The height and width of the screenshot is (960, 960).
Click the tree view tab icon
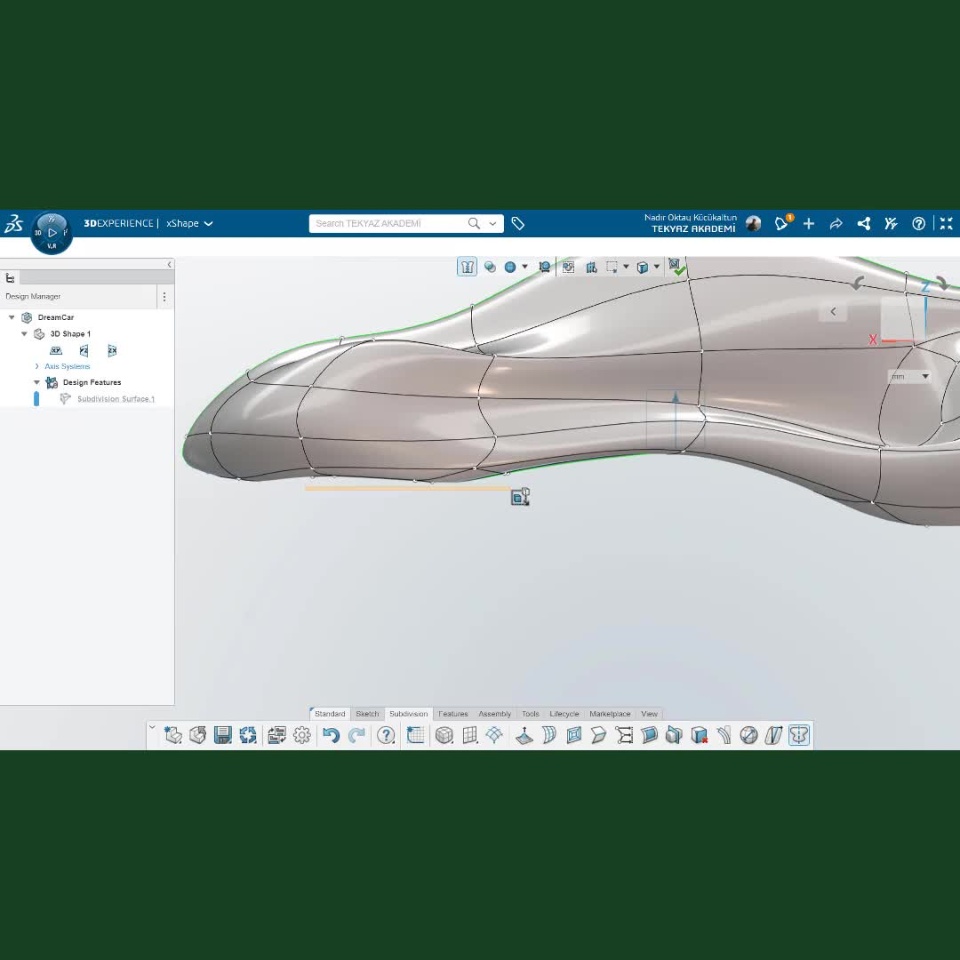10,279
